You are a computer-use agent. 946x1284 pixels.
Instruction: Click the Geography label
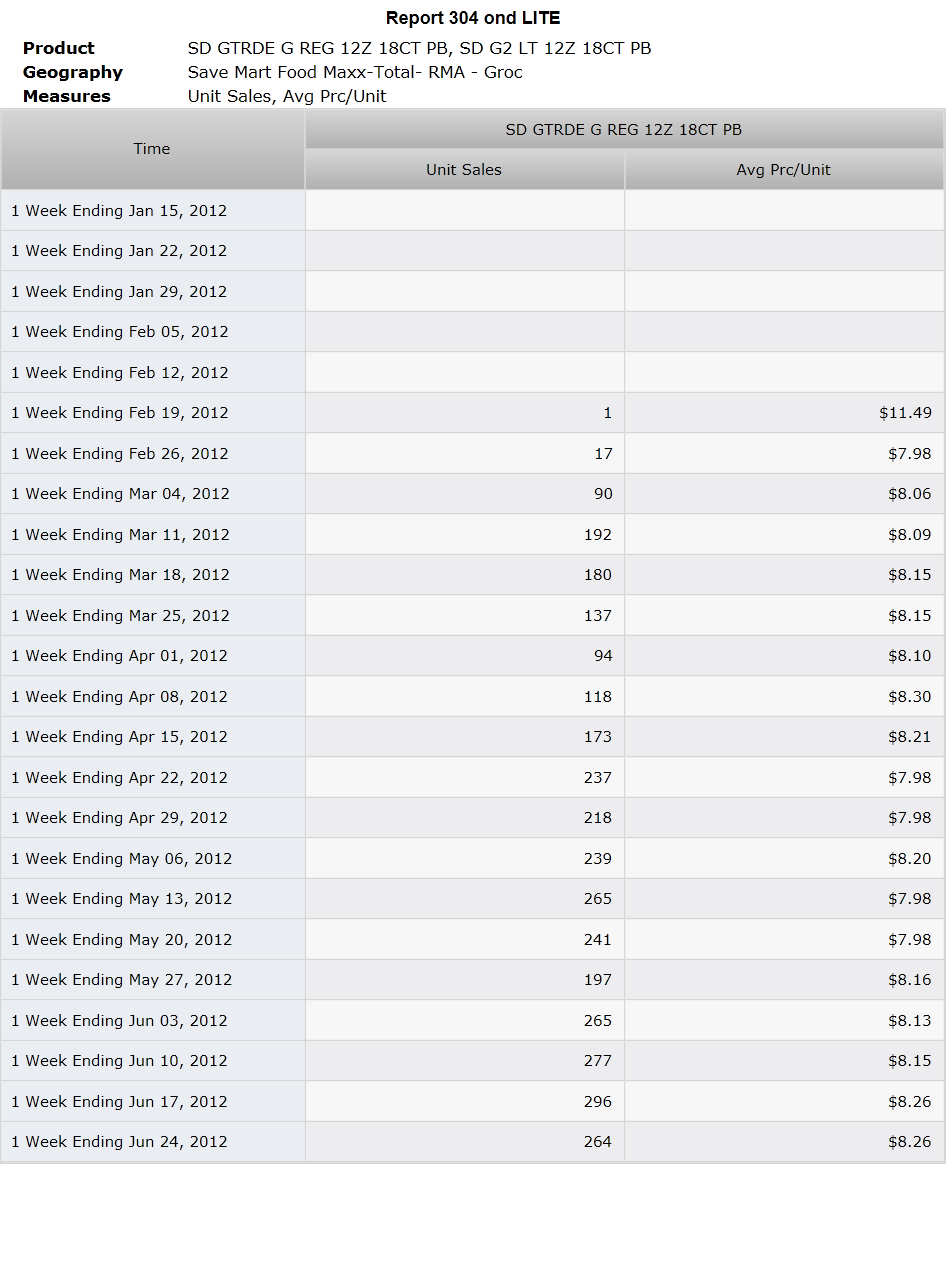coord(73,72)
